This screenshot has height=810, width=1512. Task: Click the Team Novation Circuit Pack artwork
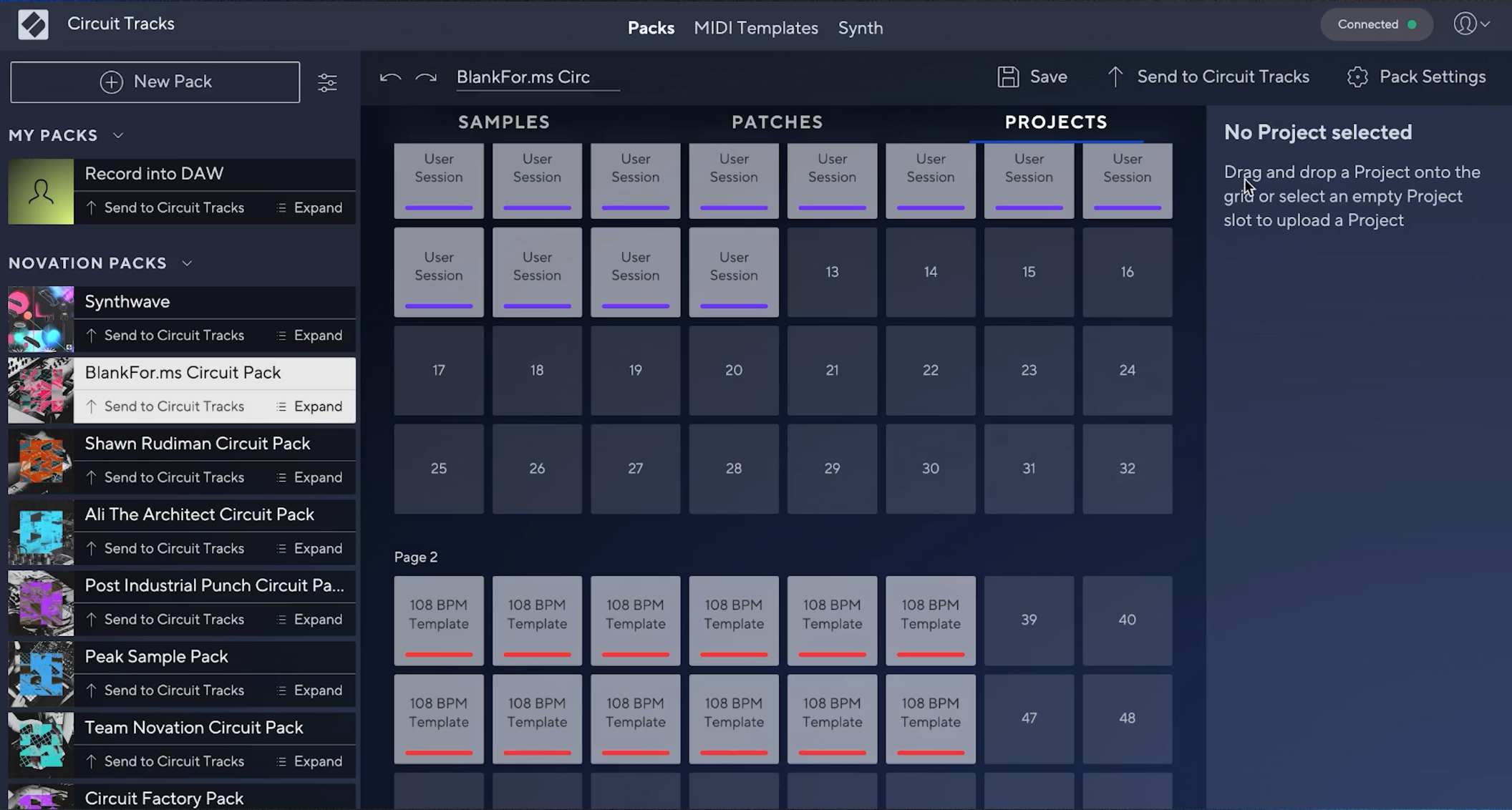[41, 745]
